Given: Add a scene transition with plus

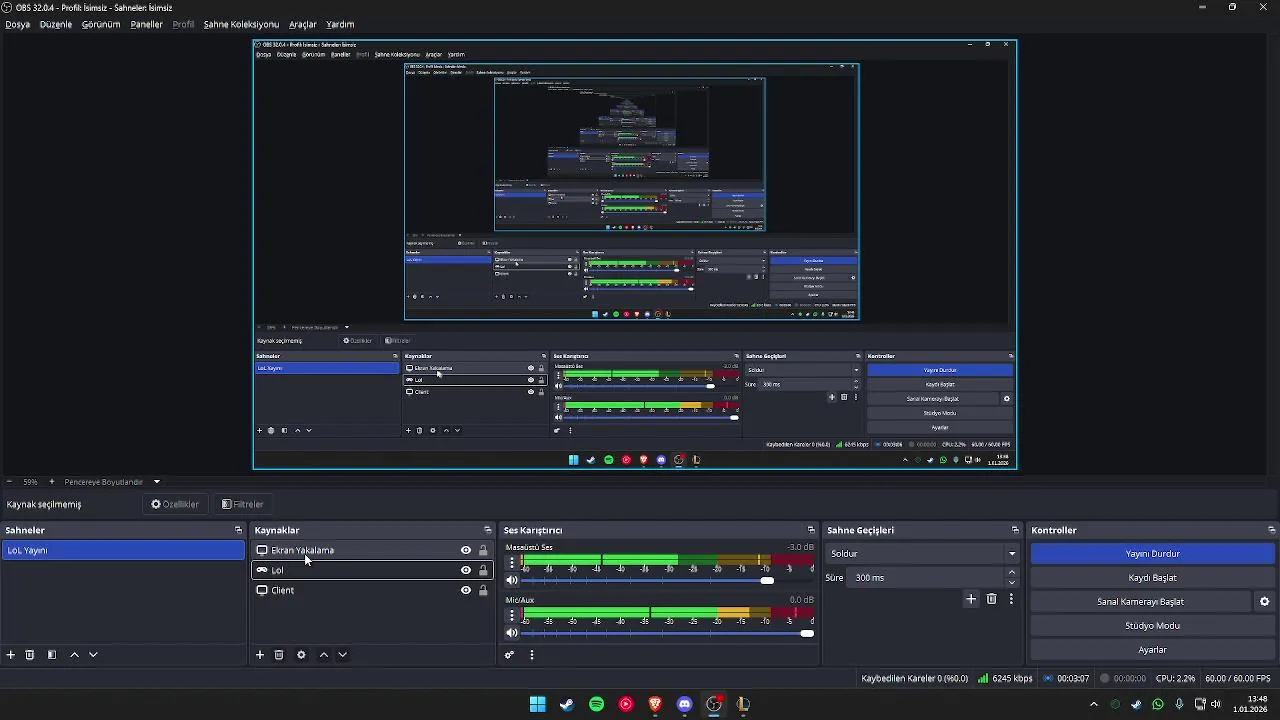Looking at the screenshot, I should [970, 599].
